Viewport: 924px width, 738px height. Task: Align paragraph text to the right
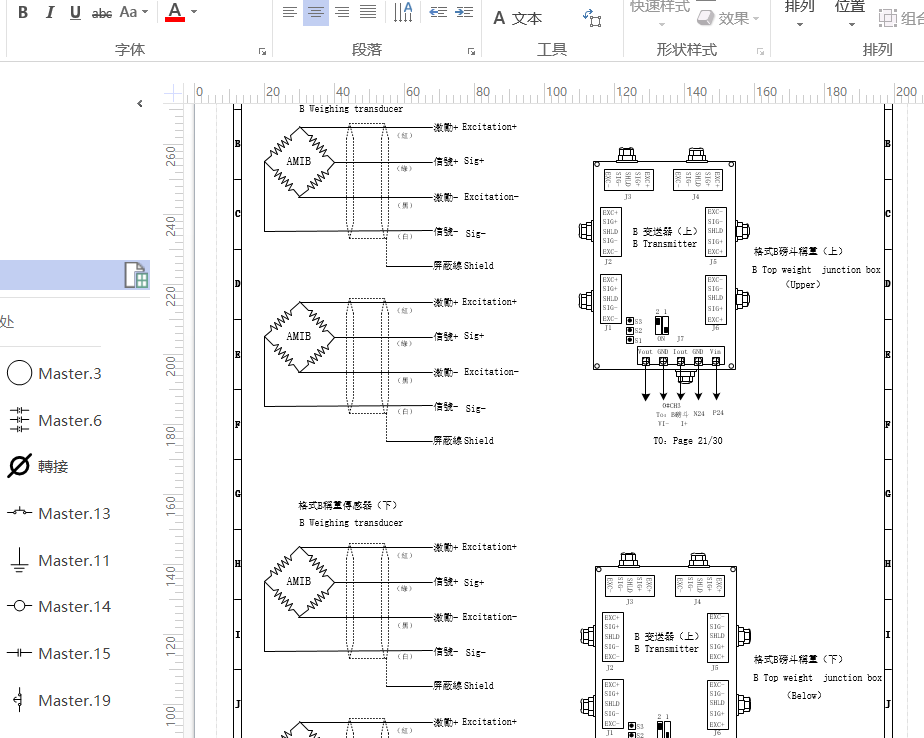342,13
